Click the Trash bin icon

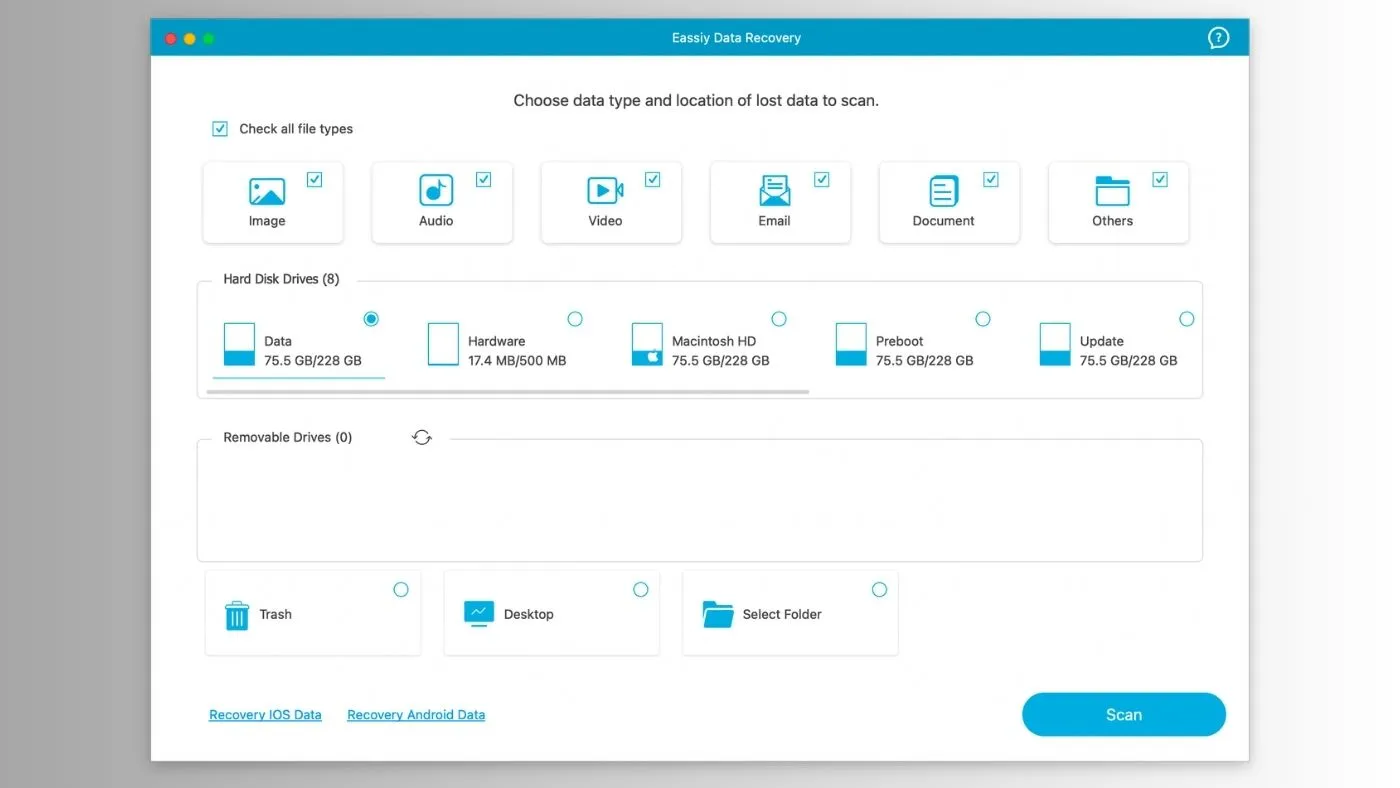[237, 615]
